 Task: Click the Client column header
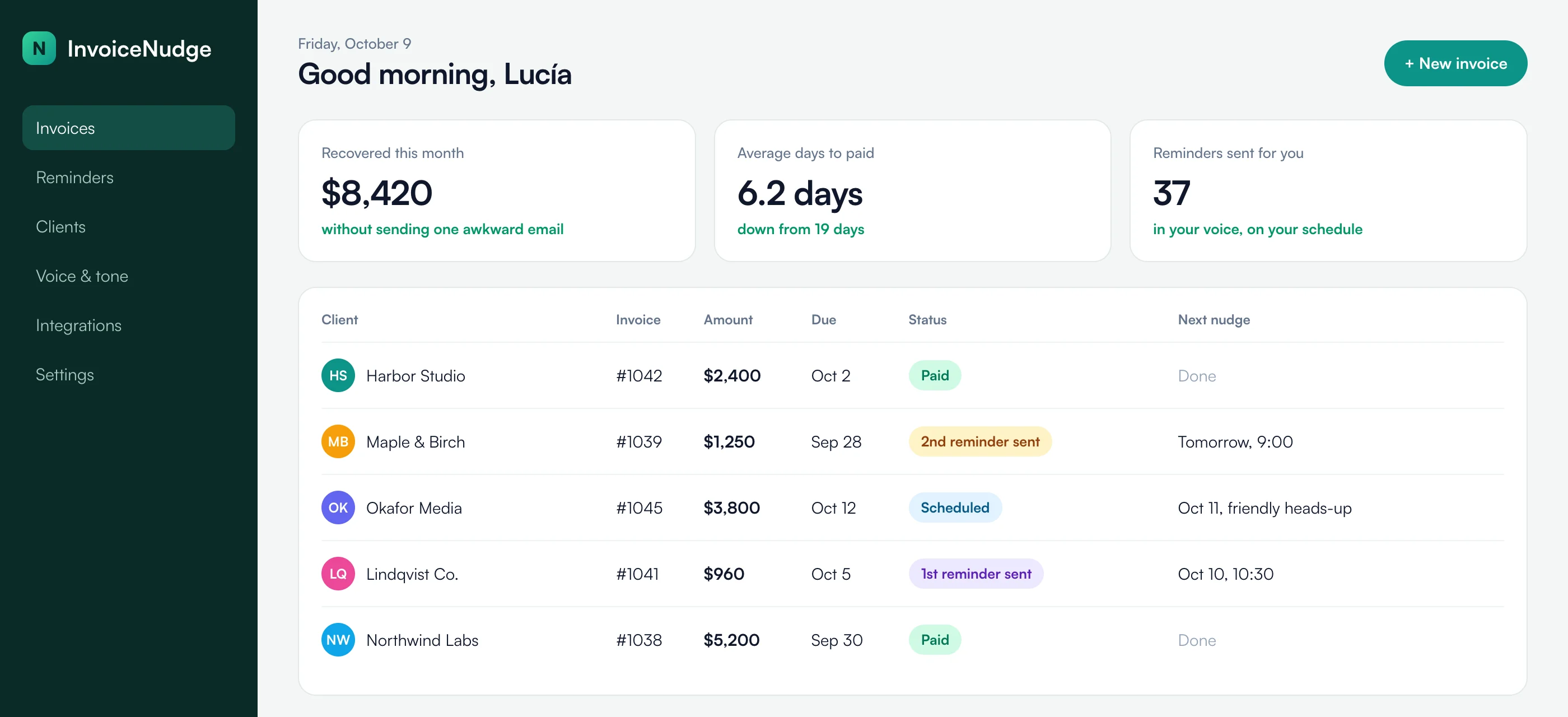340,319
